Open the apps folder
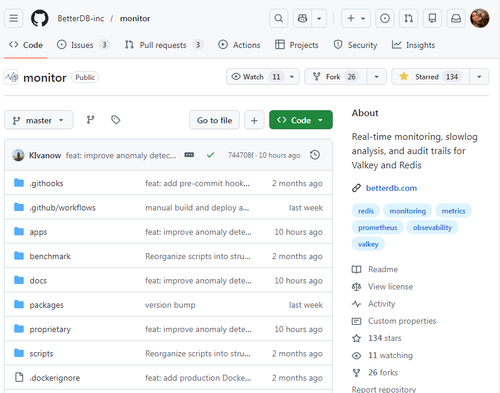This screenshot has width=500, height=393. (38, 232)
